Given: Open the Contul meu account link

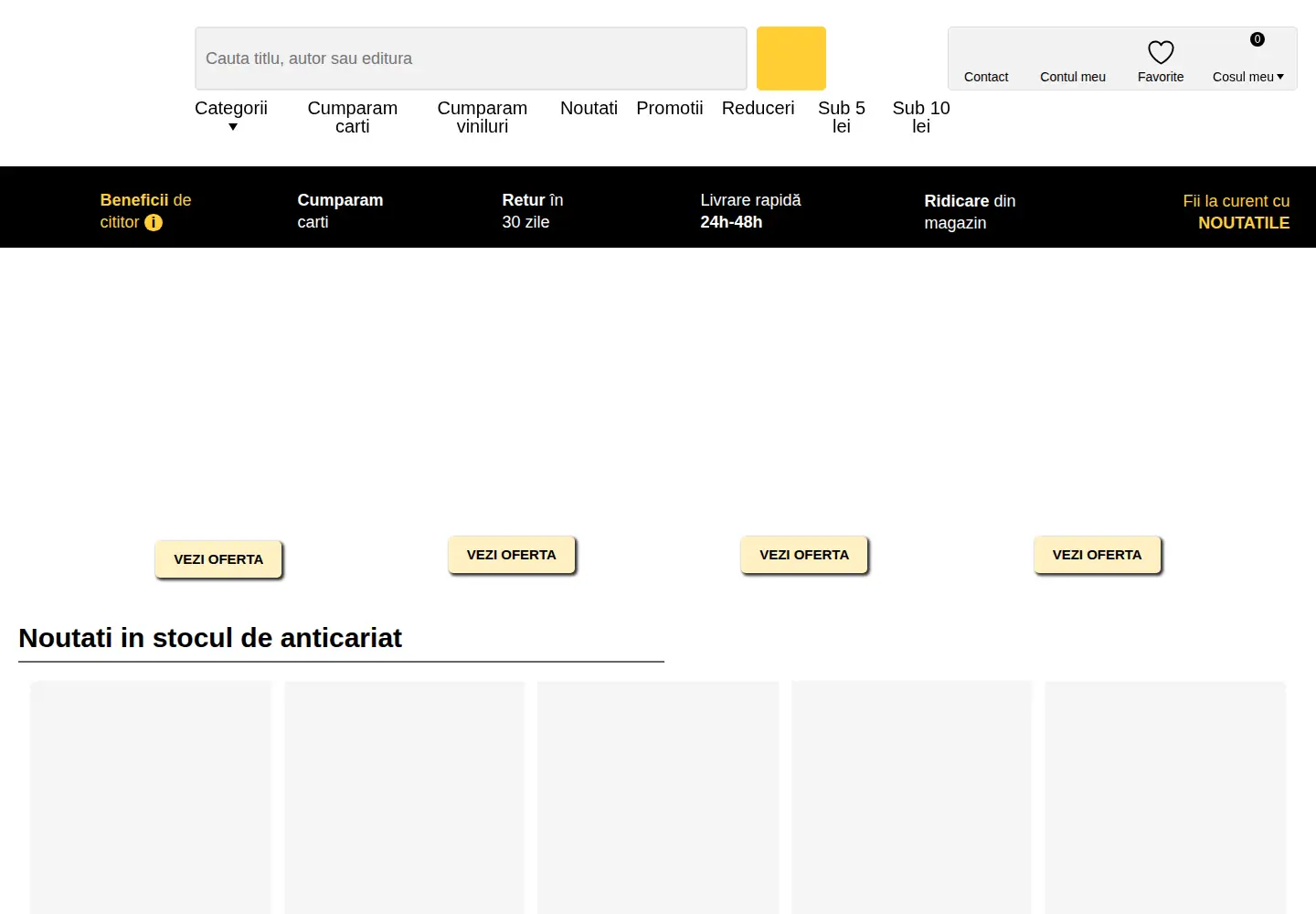Looking at the screenshot, I should [1073, 77].
